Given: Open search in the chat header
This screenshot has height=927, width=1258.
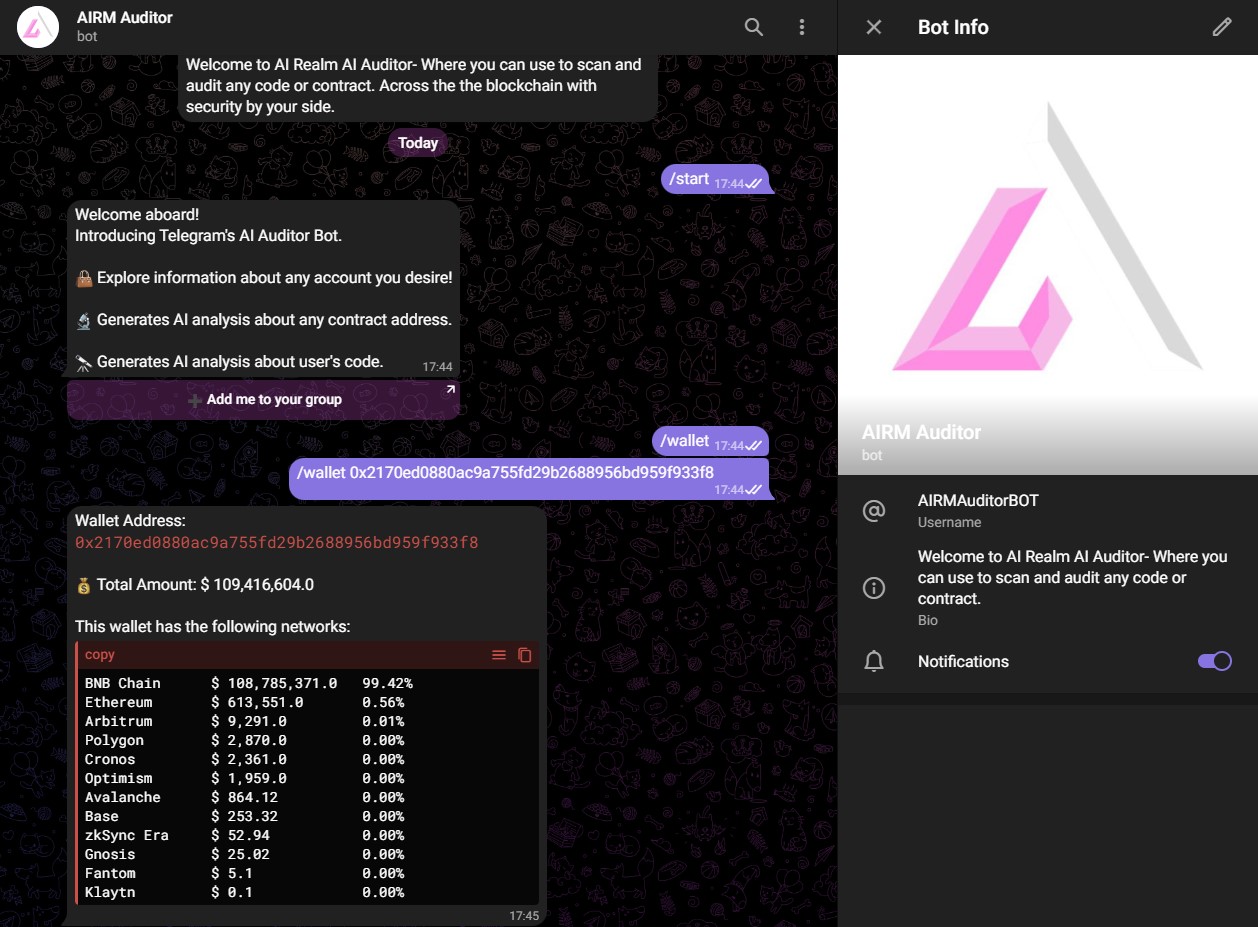Looking at the screenshot, I should (754, 27).
